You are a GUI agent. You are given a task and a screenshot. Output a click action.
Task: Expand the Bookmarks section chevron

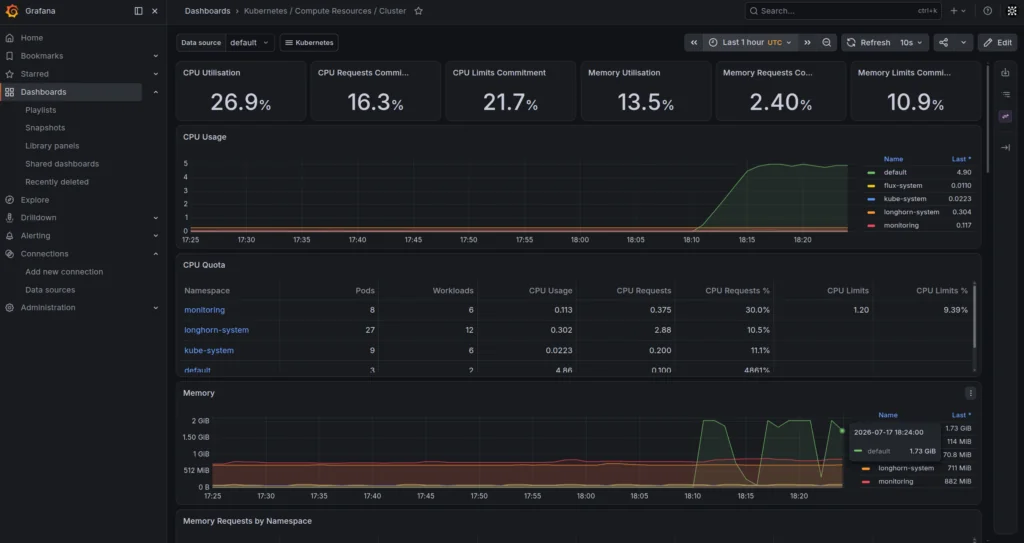[x=155, y=56]
